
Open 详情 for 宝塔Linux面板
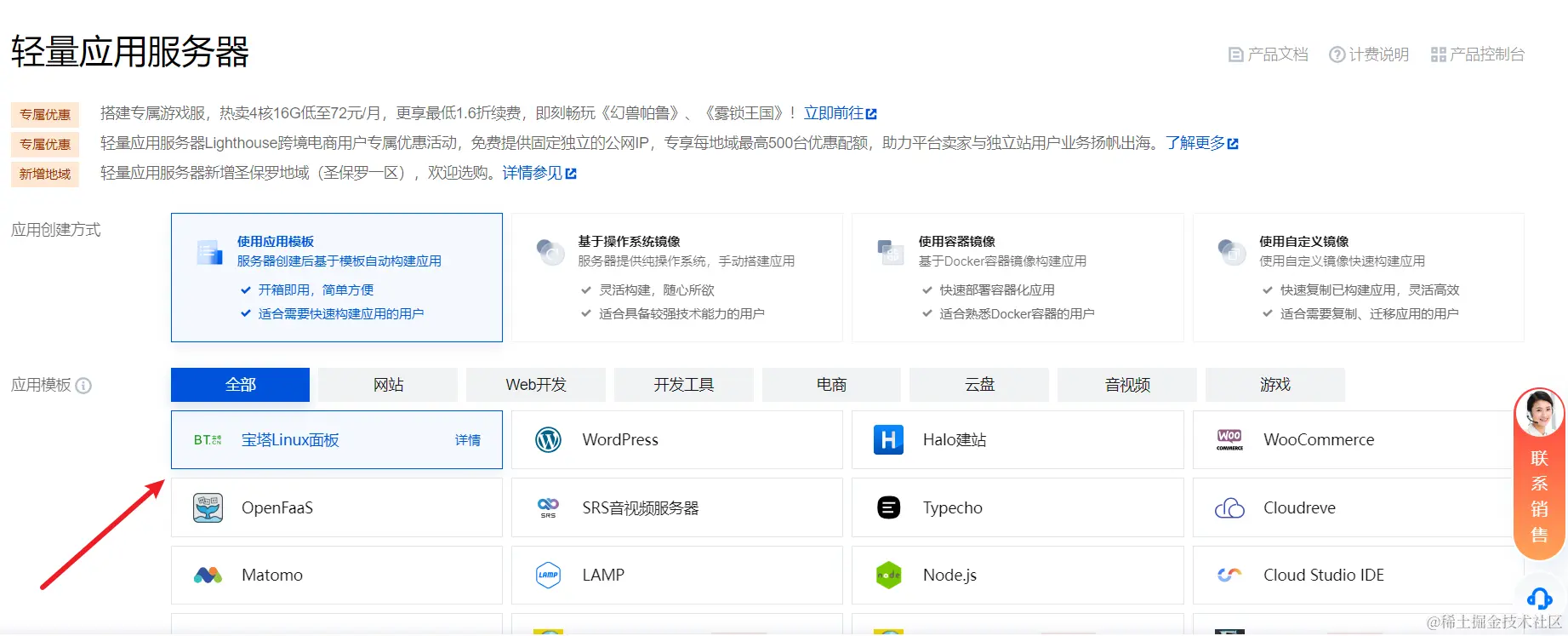click(x=468, y=440)
